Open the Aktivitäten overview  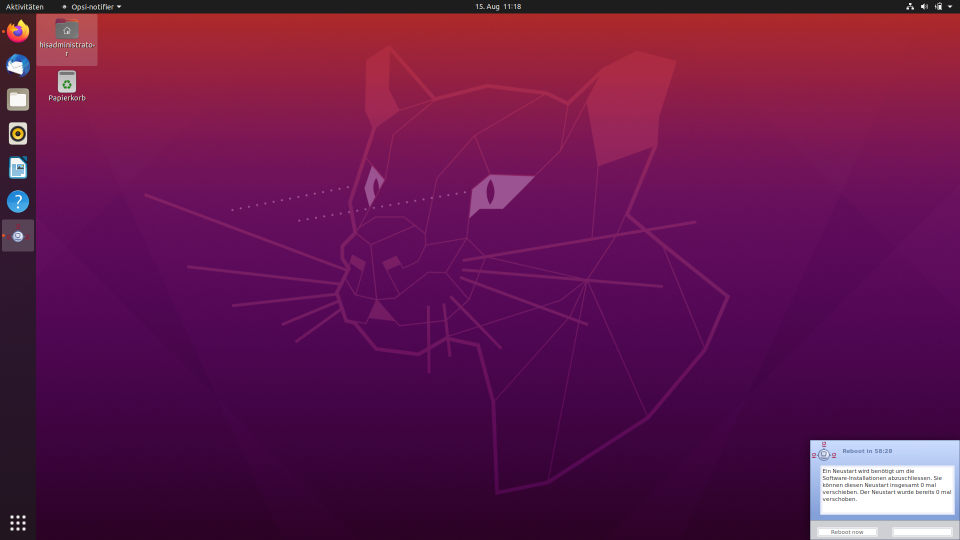pos(24,7)
